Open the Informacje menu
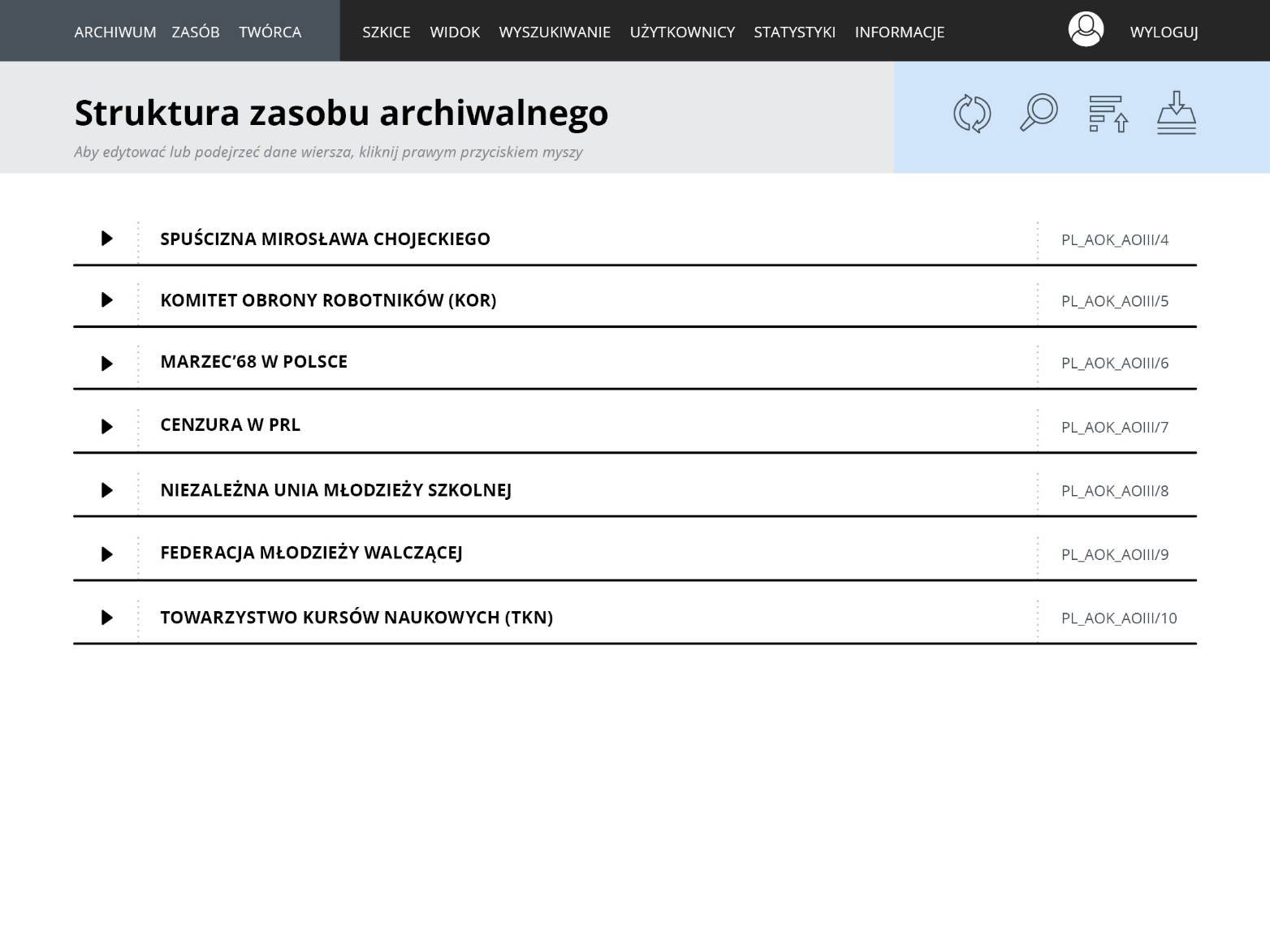This screenshot has width=1270, height=952. point(900,32)
